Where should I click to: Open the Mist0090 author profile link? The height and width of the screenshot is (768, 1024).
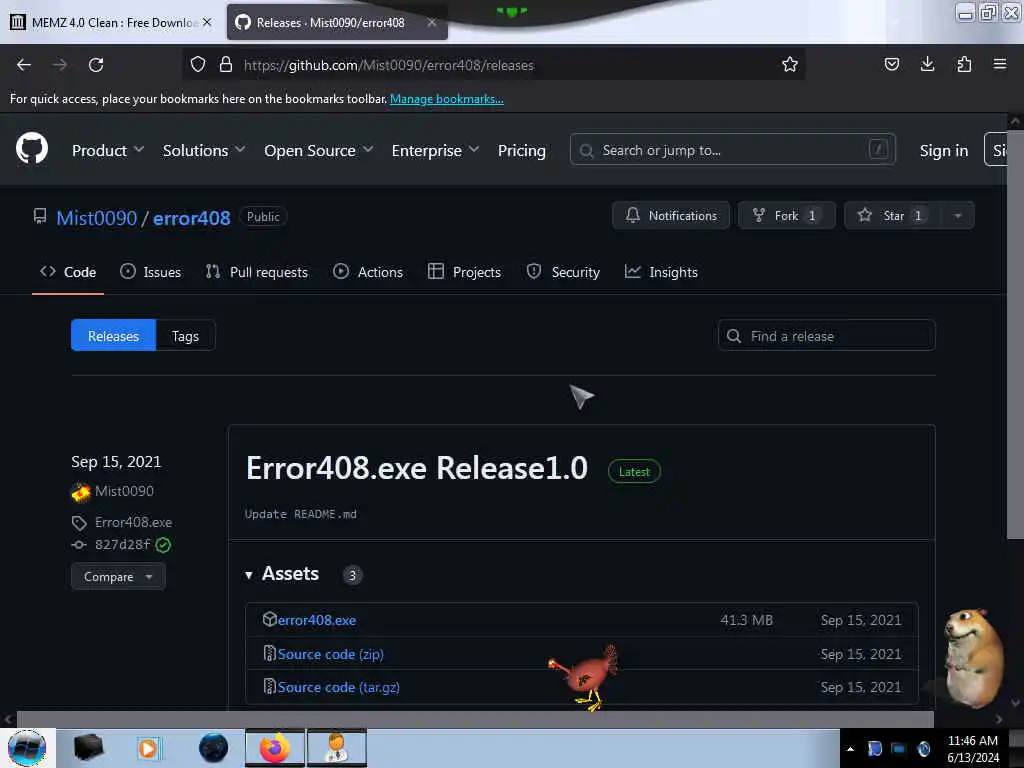(124, 490)
